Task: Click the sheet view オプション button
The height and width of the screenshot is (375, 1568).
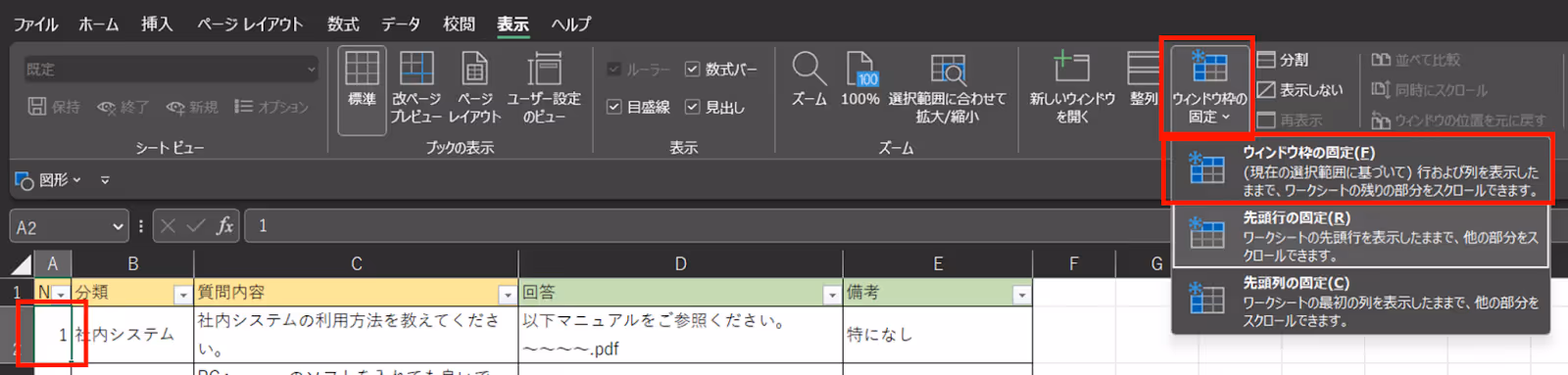Action: pyautogui.click(x=271, y=107)
